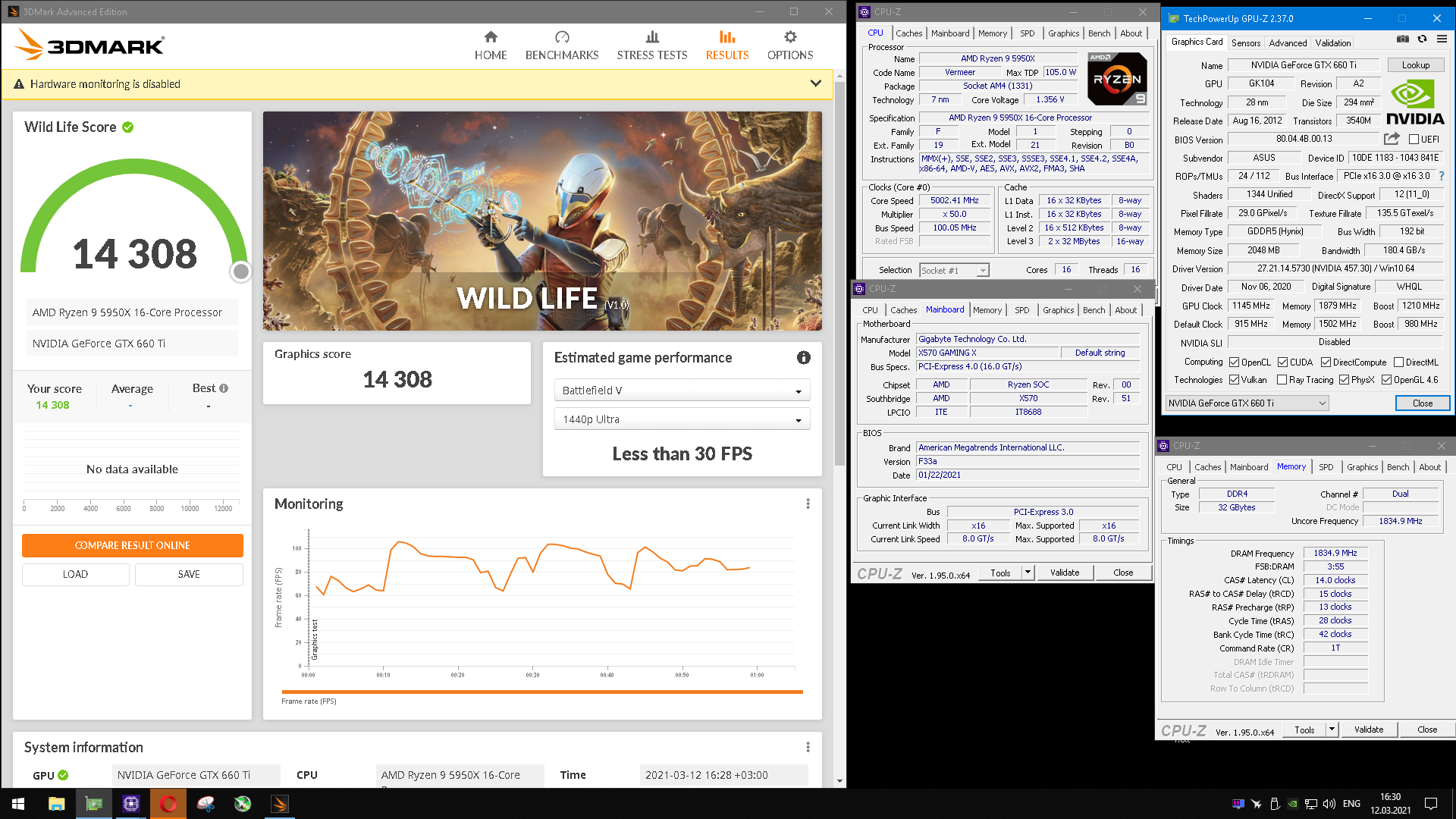The height and width of the screenshot is (819, 1456).
Task: Click the volume speaker tray icon
Action: click(x=1329, y=804)
